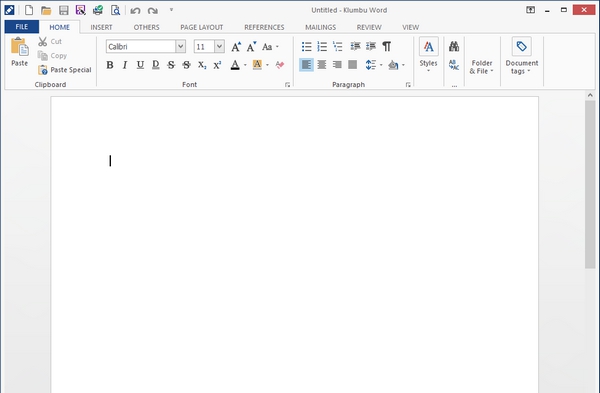Justify the text
This screenshot has height=393, width=600.
click(x=352, y=65)
